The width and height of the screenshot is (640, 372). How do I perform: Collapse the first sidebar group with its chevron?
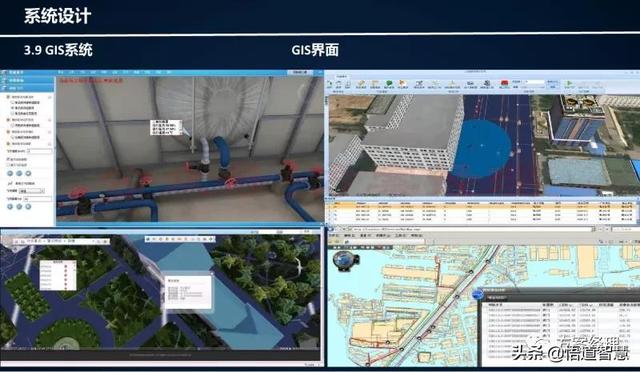coord(50,97)
